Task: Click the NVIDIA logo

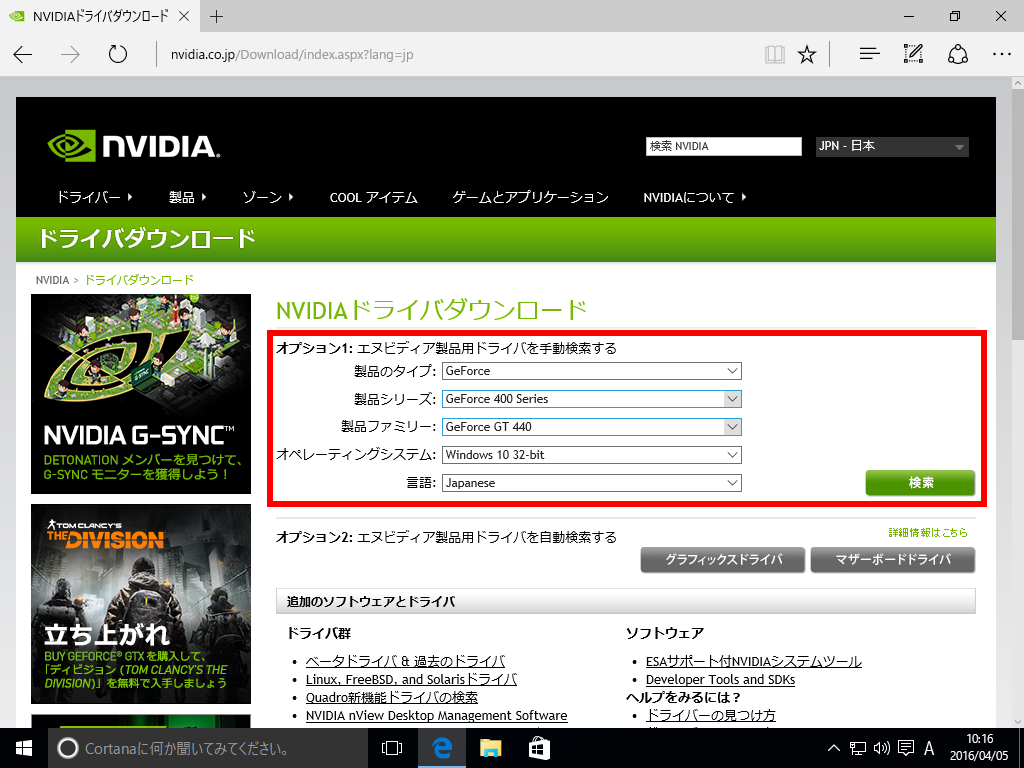Action: coord(132,146)
